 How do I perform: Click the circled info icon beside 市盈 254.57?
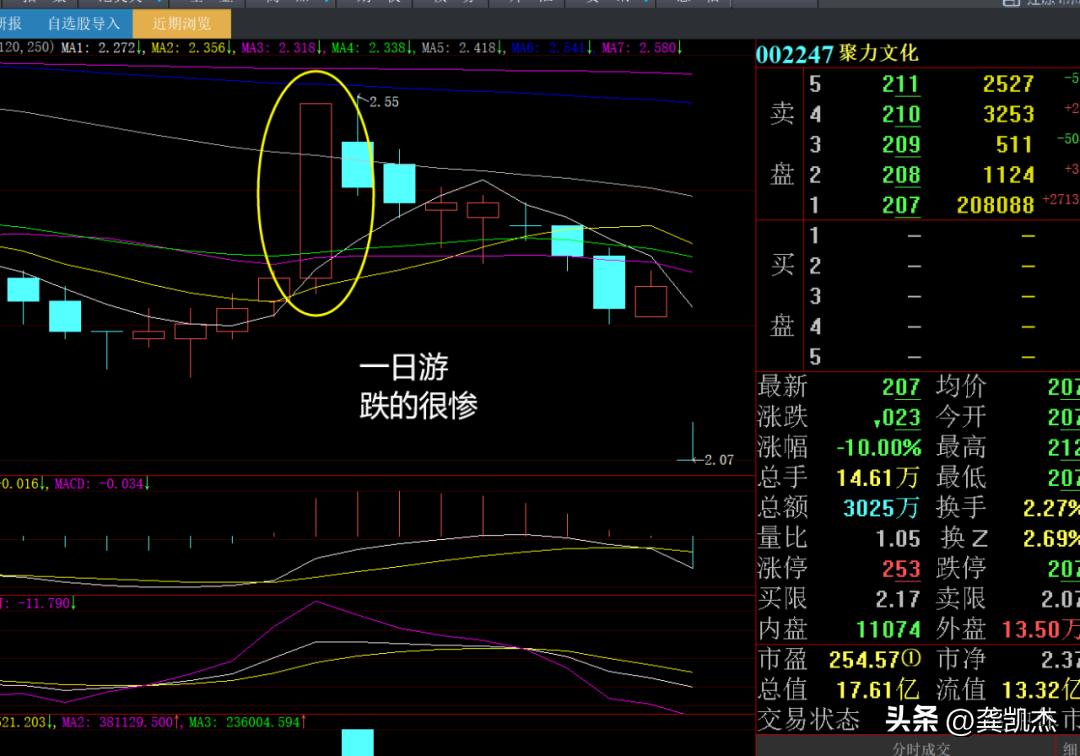pos(910,659)
